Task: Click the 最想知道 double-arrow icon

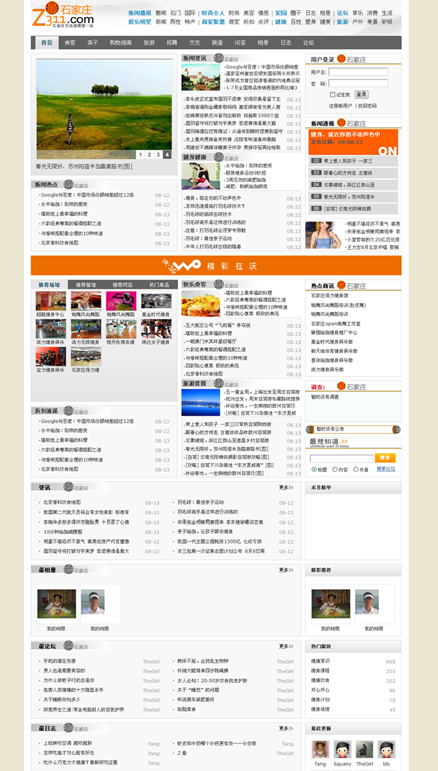Action: [x=344, y=442]
